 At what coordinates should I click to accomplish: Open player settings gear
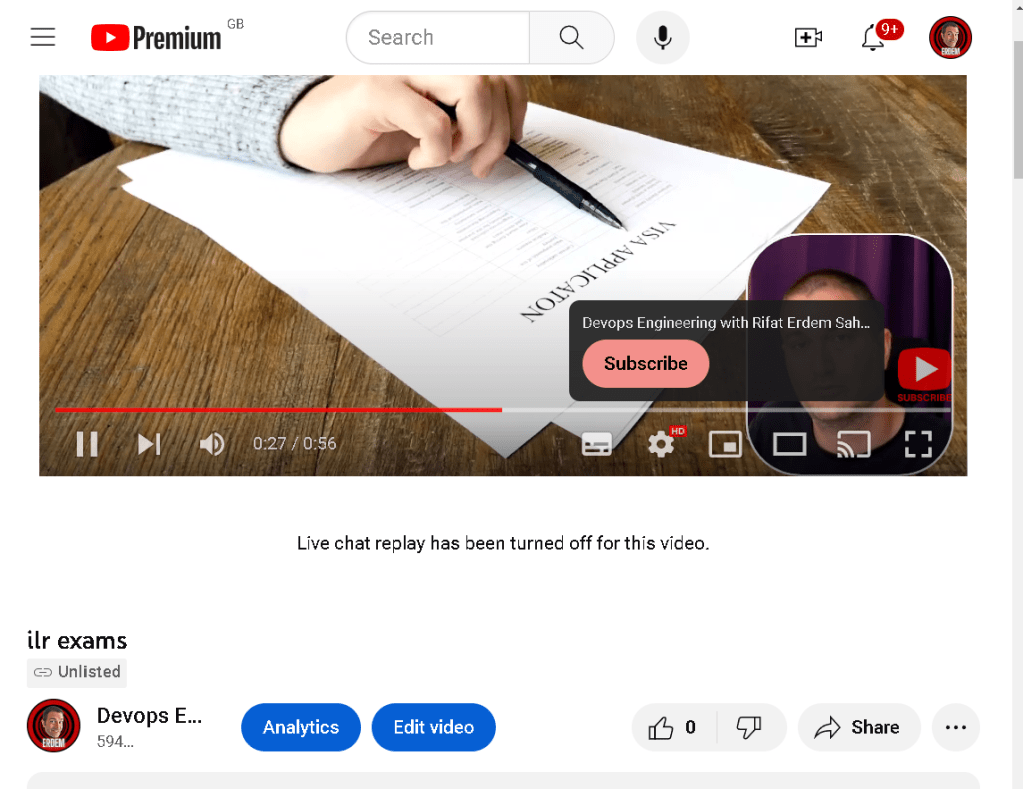click(x=662, y=444)
